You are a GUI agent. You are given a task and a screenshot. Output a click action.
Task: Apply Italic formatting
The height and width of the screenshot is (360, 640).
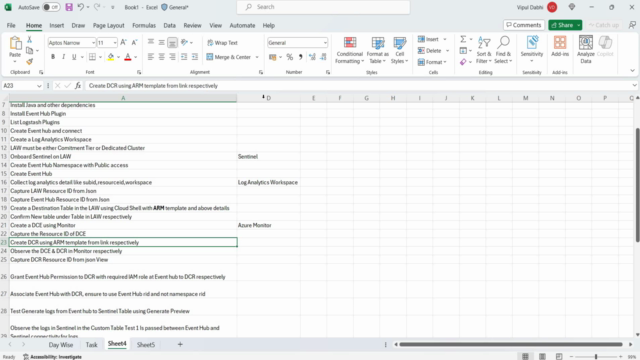[x=63, y=57]
